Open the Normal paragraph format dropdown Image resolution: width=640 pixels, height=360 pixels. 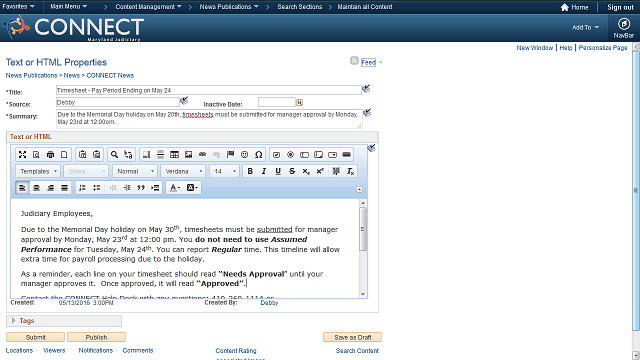pyautogui.click(x=135, y=171)
